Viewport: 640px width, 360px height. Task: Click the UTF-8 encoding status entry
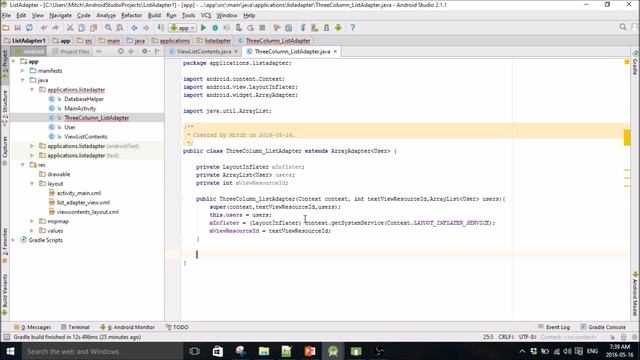527,337
